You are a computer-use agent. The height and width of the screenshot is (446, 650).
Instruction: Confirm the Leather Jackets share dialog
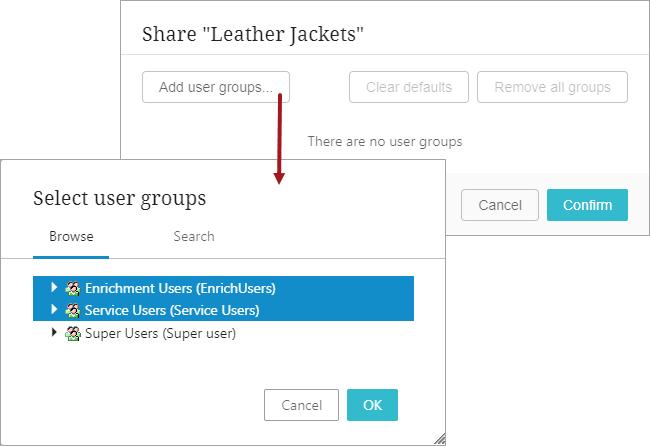587,205
